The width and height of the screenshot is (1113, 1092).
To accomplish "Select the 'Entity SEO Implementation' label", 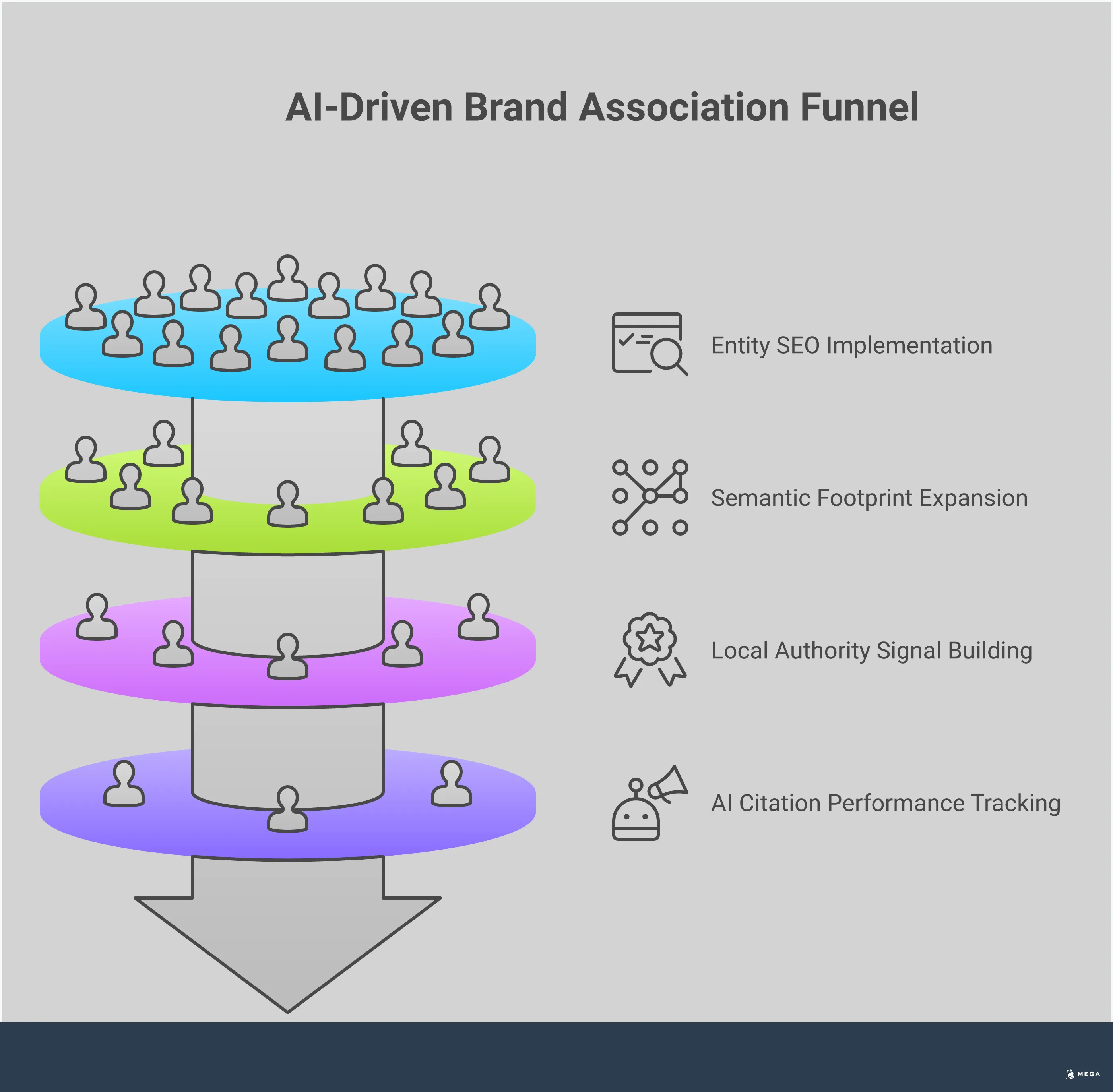I will (851, 346).
